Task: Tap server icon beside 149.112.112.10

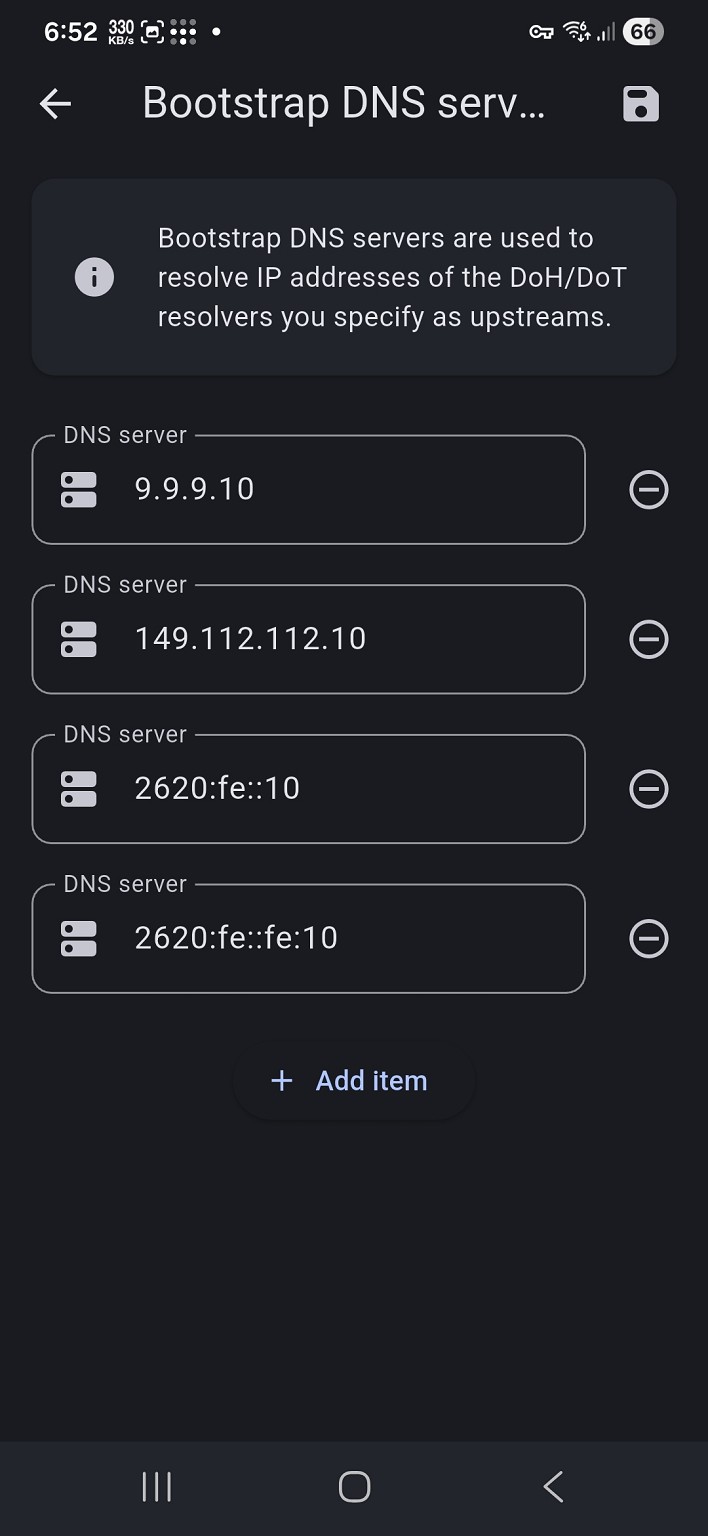Action: tap(79, 640)
